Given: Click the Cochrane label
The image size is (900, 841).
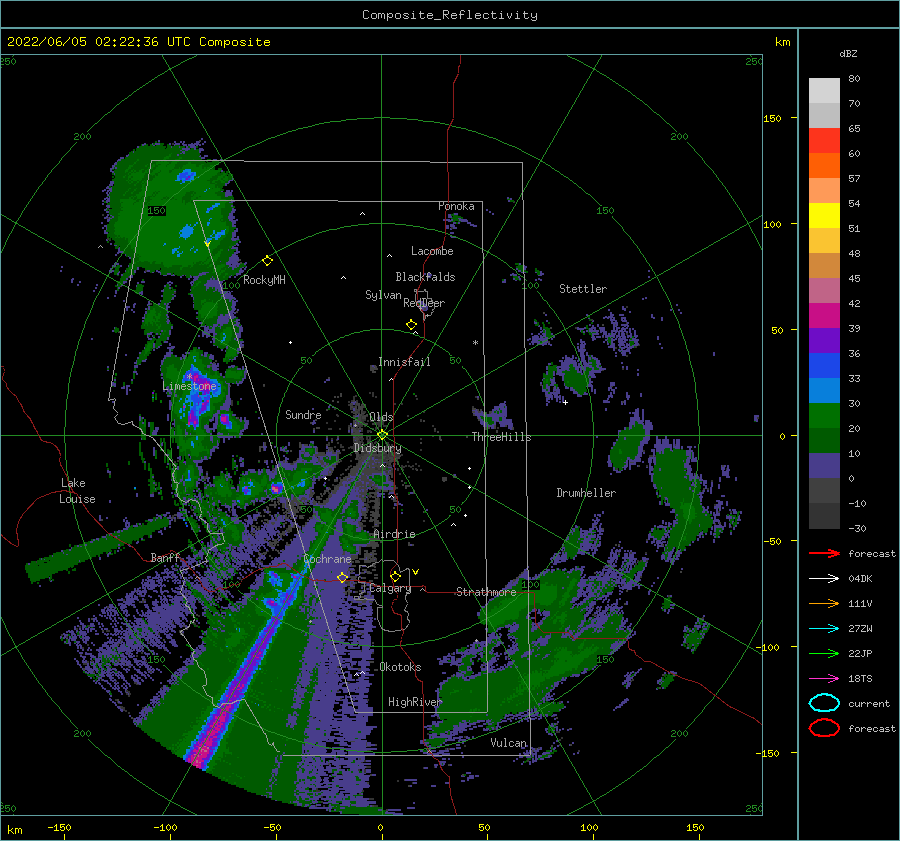Looking at the screenshot, I should coord(327,559).
